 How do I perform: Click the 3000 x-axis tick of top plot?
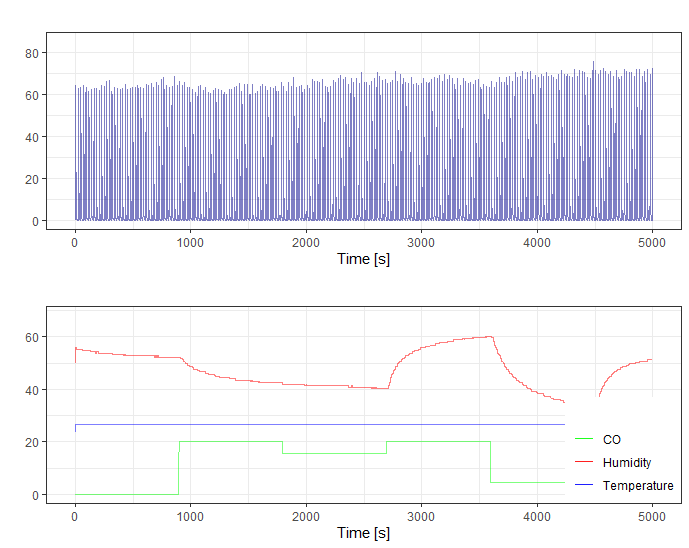pos(421,242)
